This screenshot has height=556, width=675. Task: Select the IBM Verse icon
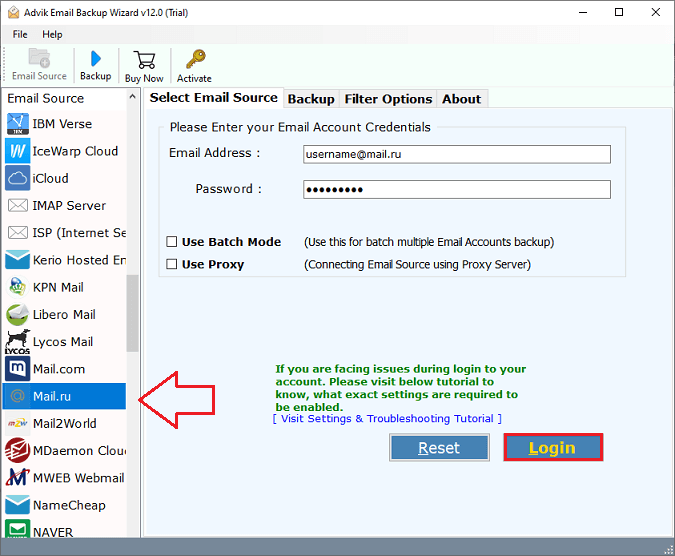tap(18, 124)
